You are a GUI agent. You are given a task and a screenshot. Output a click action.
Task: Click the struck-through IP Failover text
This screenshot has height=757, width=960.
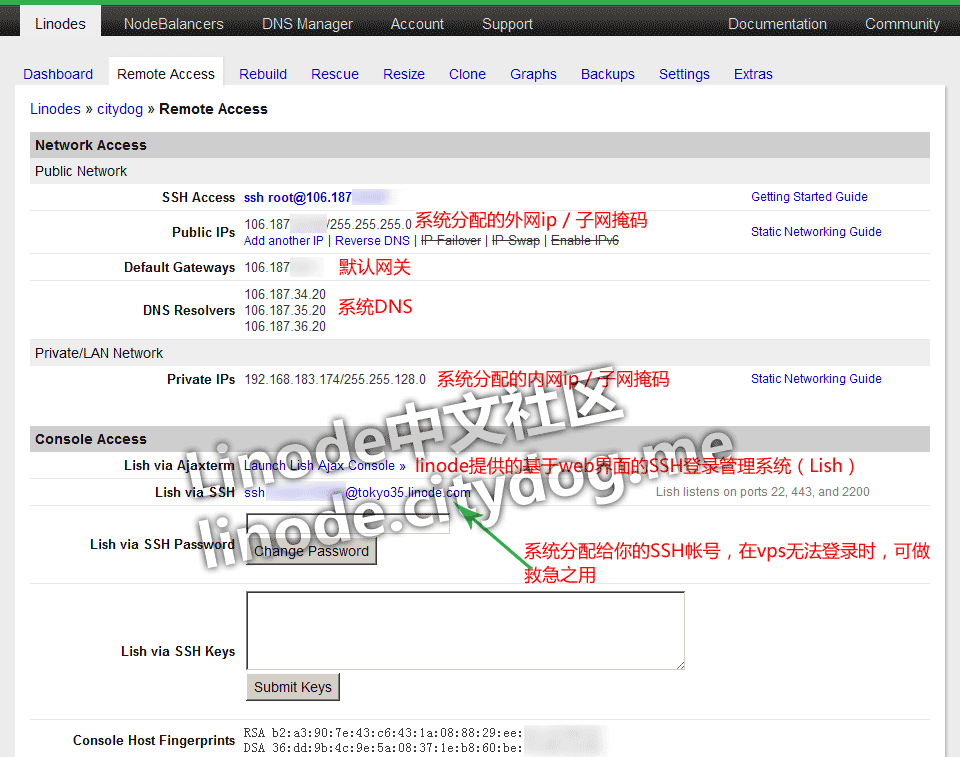tap(451, 241)
